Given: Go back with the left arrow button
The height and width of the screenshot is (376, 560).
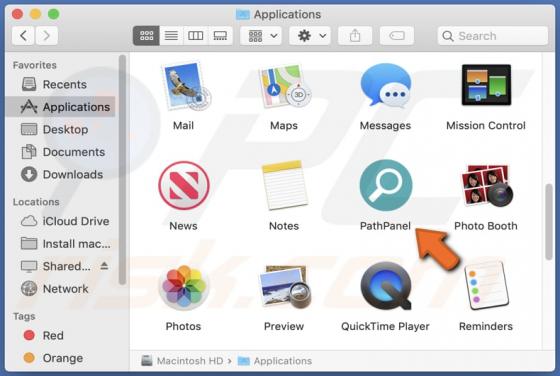Looking at the screenshot, I should pyautogui.click(x=23, y=36).
